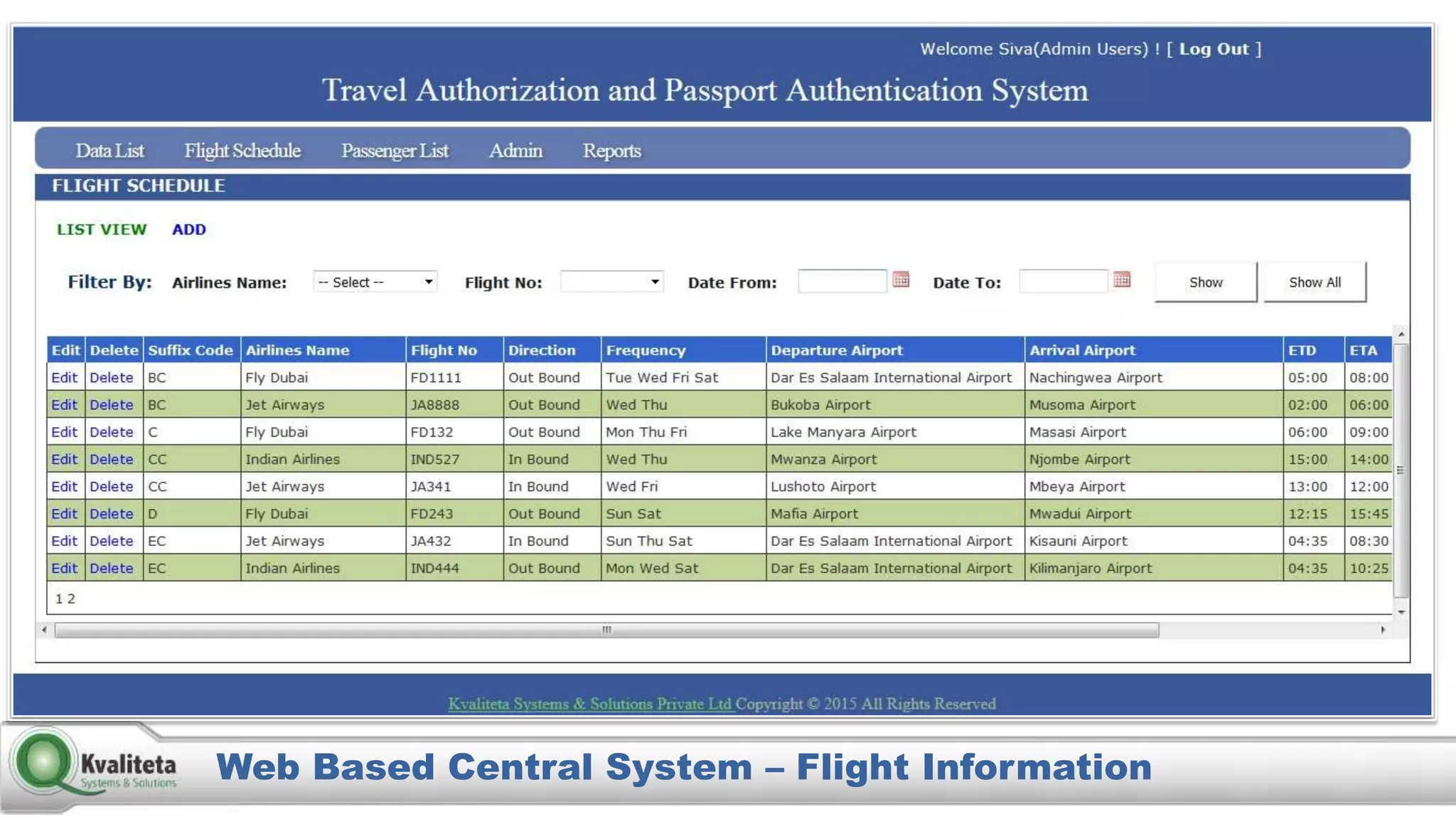The height and width of the screenshot is (819, 1456).
Task: Click the horizontal scrollbar thumb
Action: click(606, 630)
